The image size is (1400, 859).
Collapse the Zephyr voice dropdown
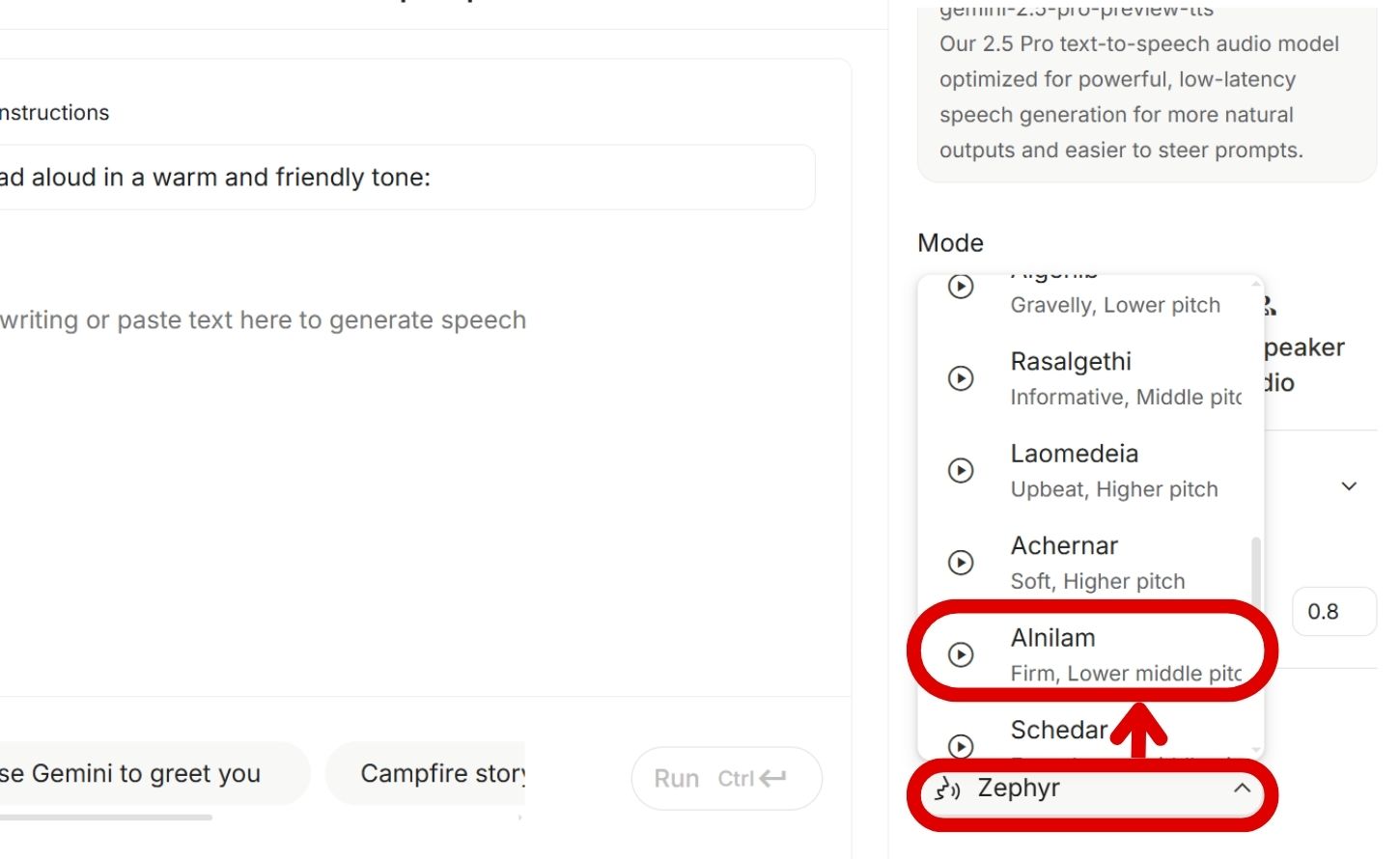tap(1242, 789)
